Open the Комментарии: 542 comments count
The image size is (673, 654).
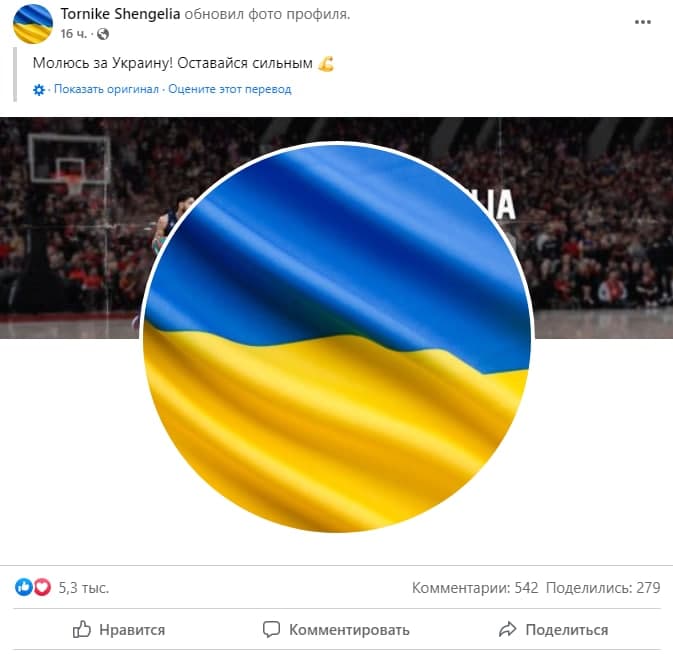click(x=475, y=587)
